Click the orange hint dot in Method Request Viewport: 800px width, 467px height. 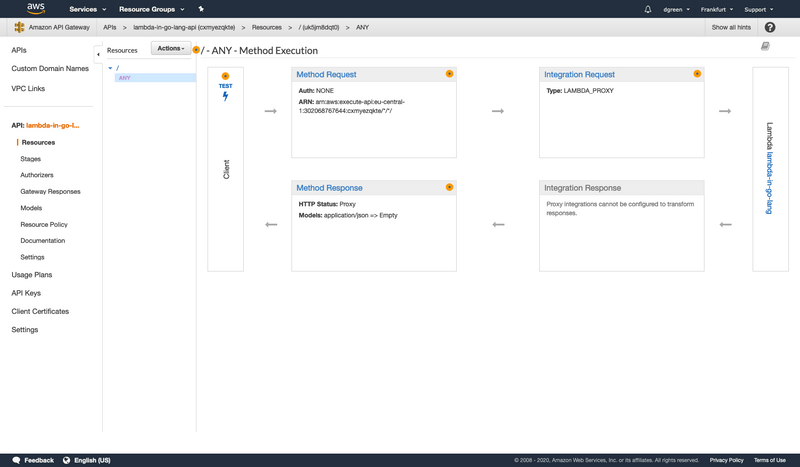[x=449, y=74]
